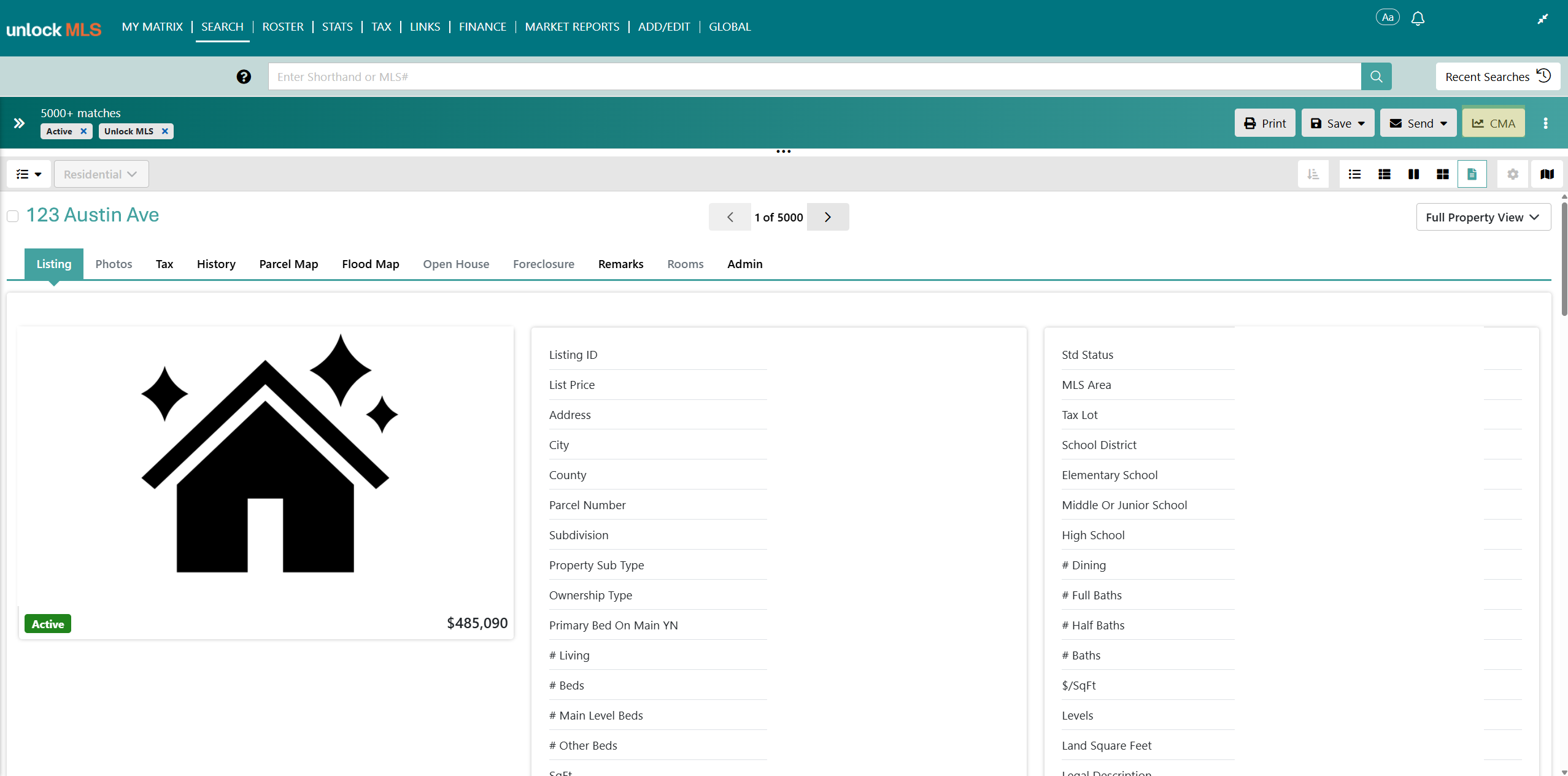Open the FINANCE menu
1568x776 pixels.
[x=482, y=27]
